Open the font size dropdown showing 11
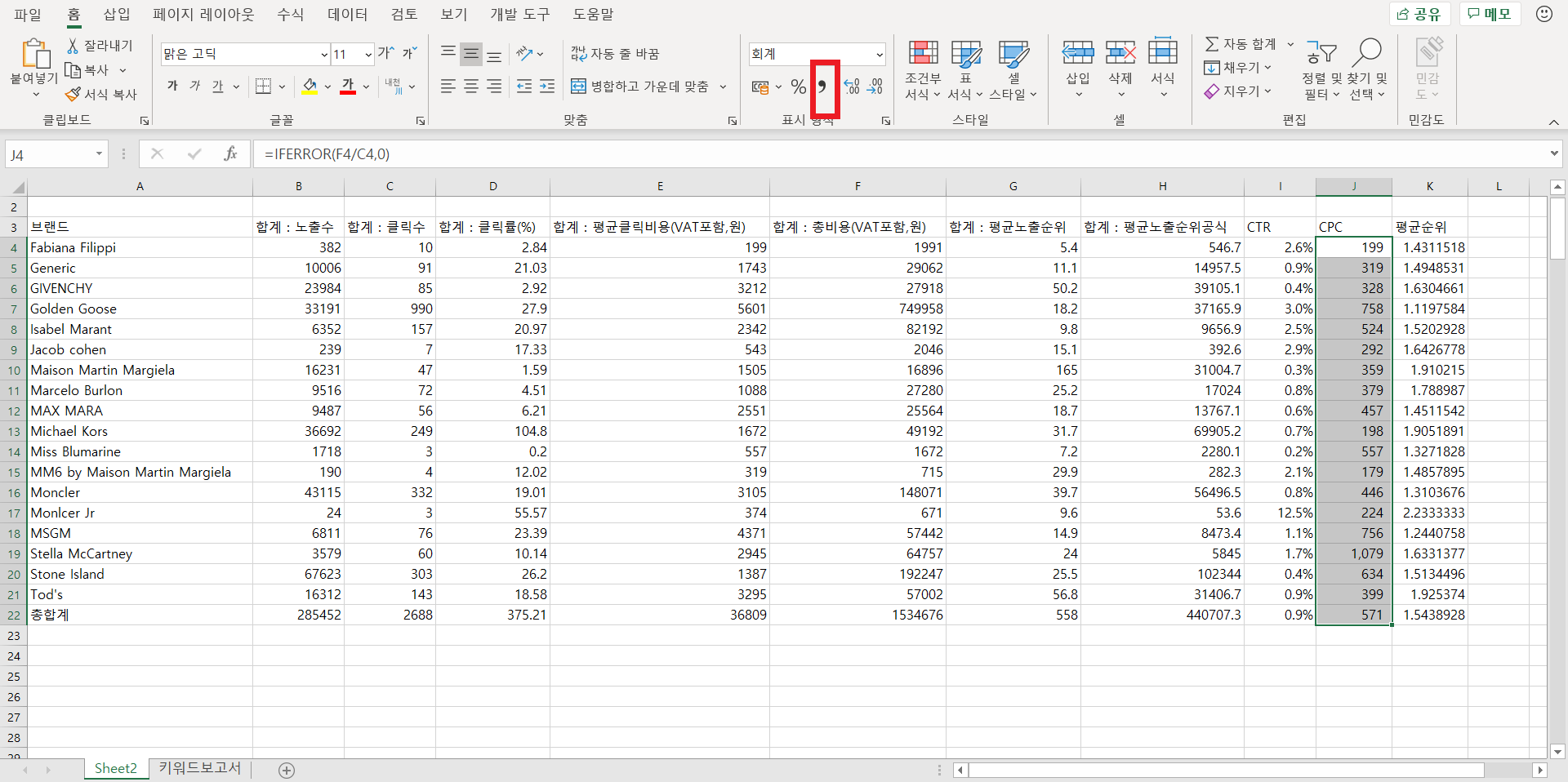The height and width of the screenshot is (782, 1568). (368, 55)
